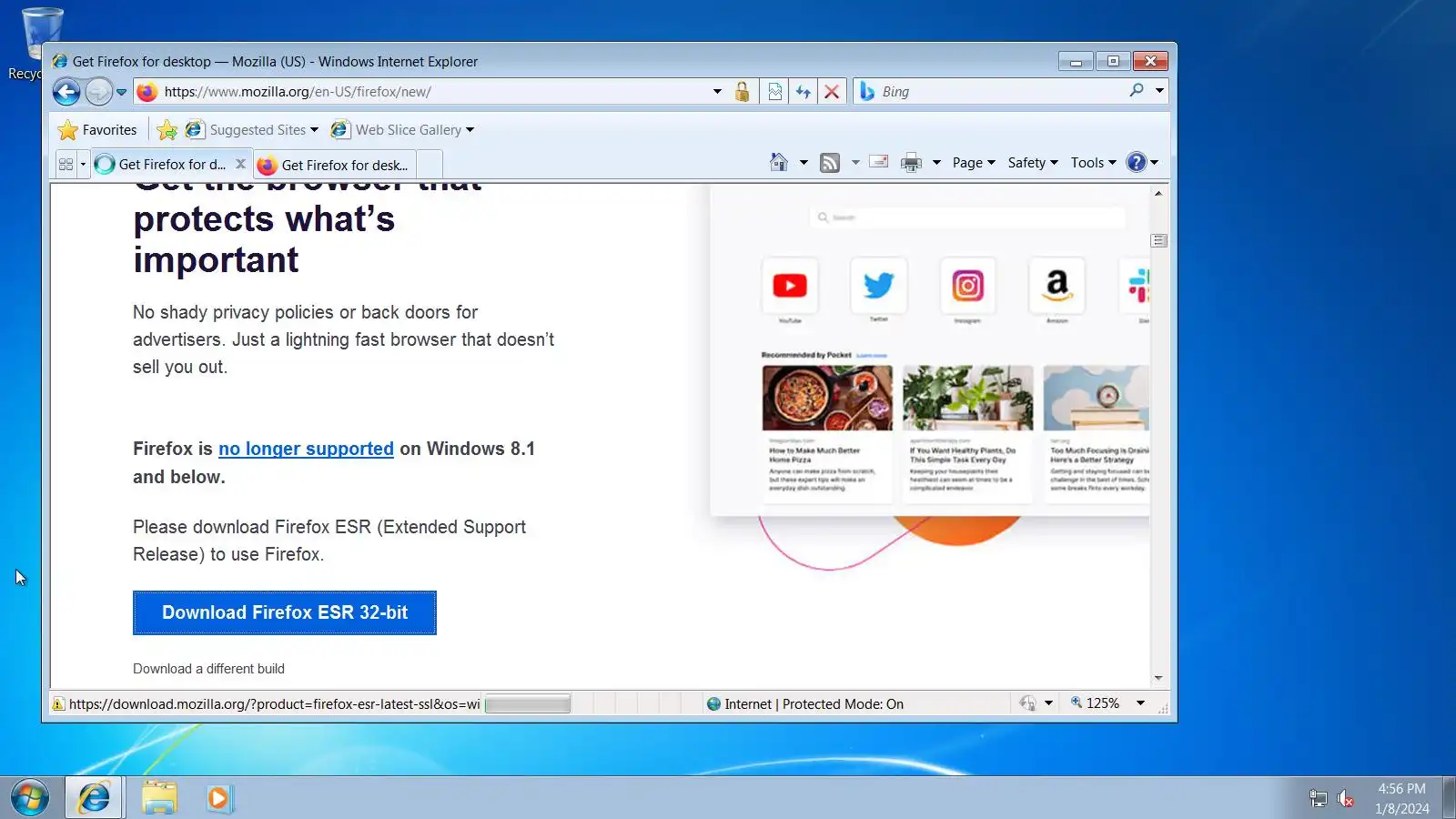The height and width of the screenshot is (819, 1456).
Task: Expand the Print options dropdown arrow
Action: point(936,163)
